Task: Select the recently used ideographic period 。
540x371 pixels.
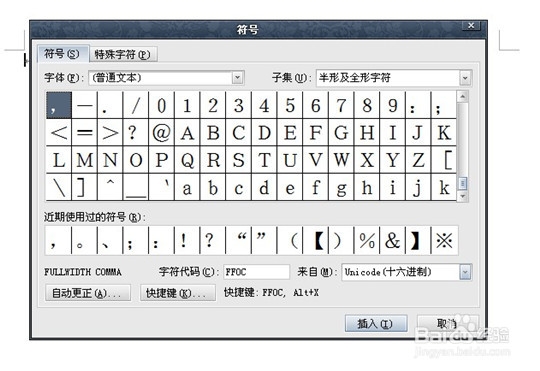Action: (84, 240)
